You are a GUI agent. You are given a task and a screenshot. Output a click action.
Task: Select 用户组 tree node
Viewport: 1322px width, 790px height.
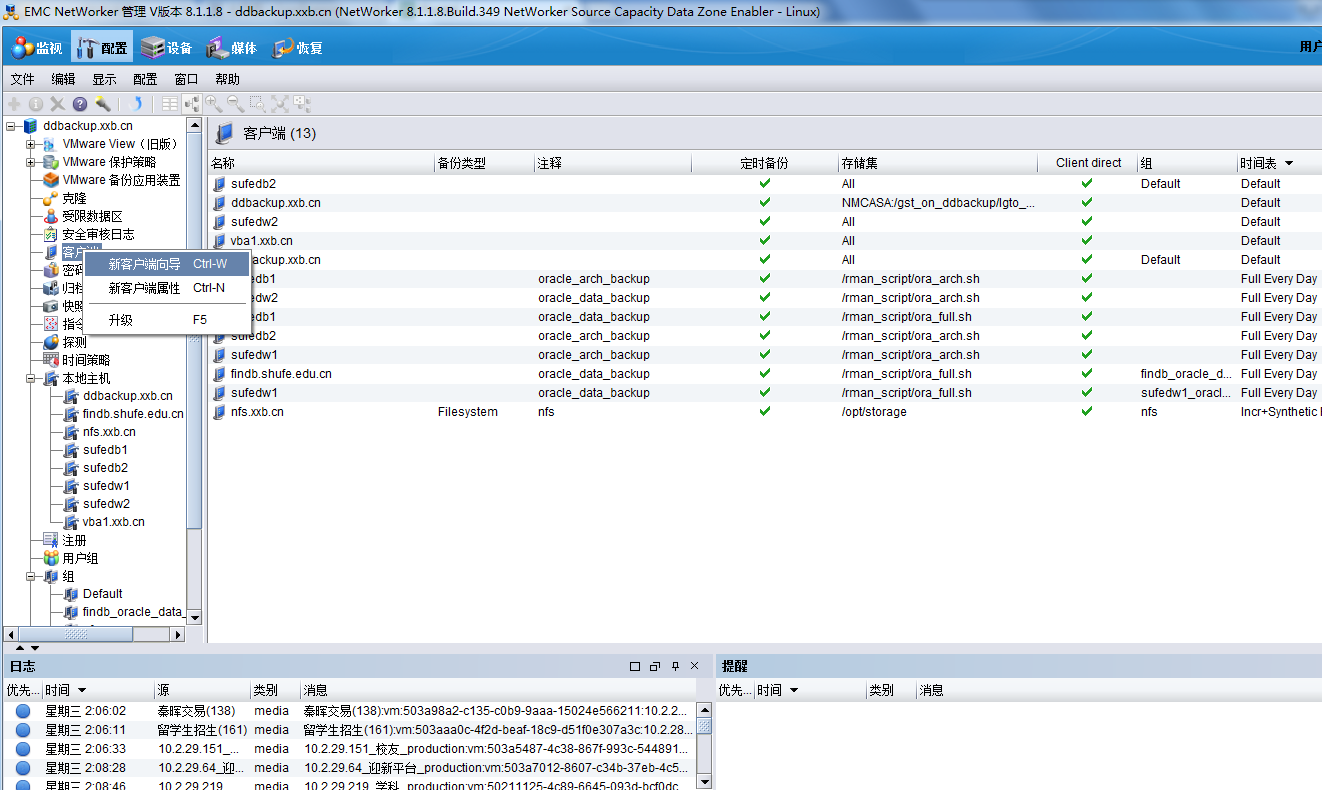80,558
